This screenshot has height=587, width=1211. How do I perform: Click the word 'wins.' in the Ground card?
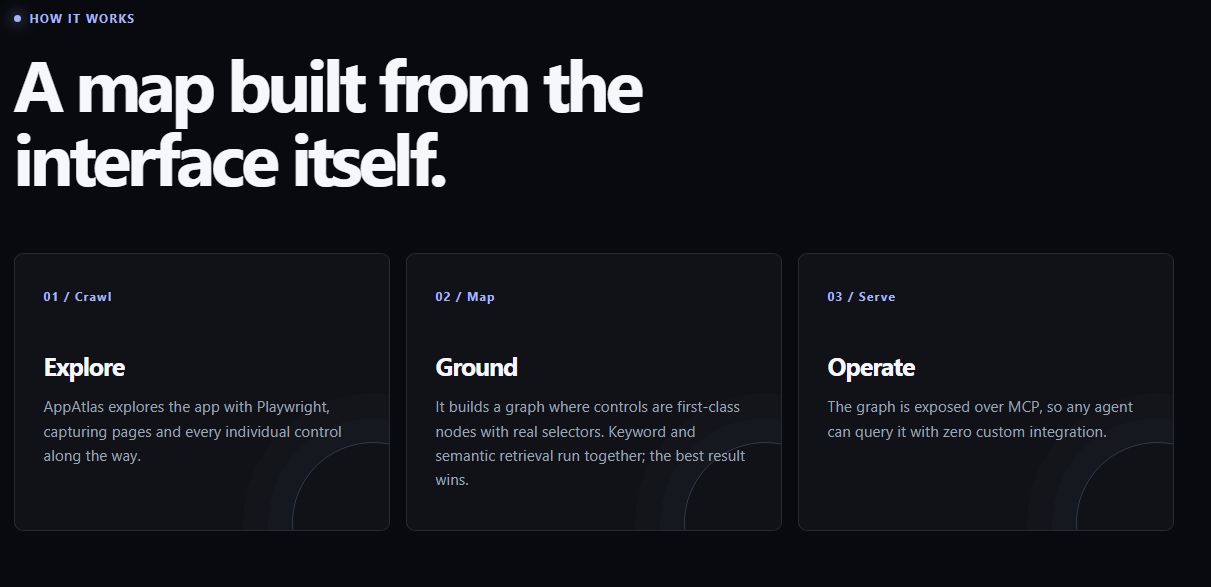click(452, 480)
